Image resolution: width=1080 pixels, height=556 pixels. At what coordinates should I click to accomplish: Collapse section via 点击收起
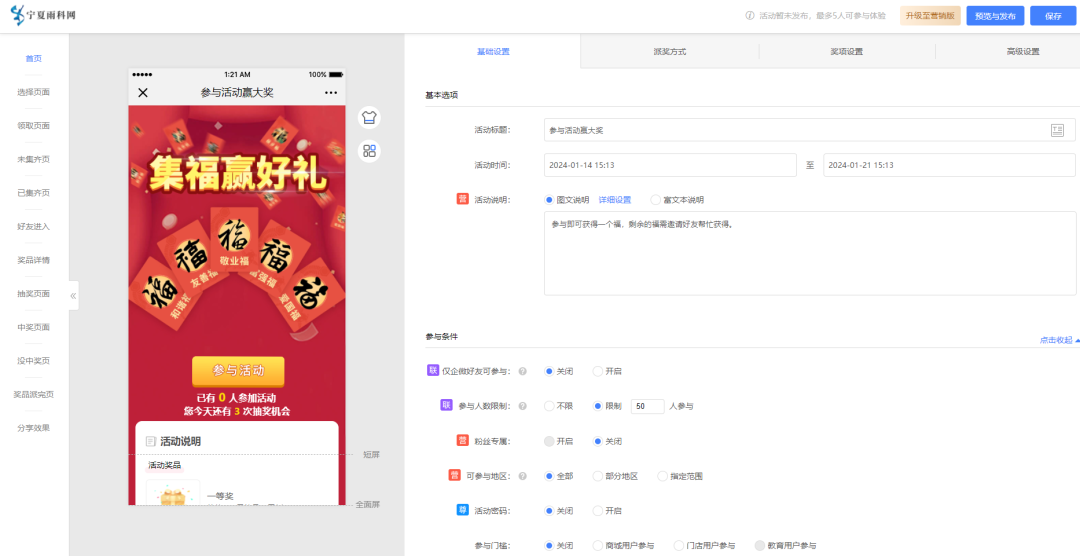coord(1059,340)
